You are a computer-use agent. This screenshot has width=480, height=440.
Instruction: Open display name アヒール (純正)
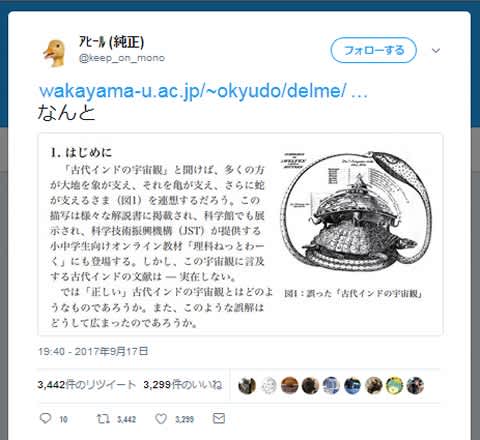pos(111,42)
